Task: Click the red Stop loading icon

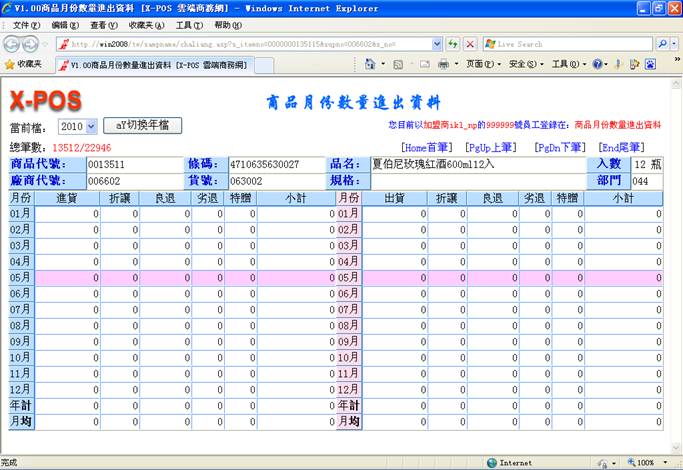Action: pos(469,44)
